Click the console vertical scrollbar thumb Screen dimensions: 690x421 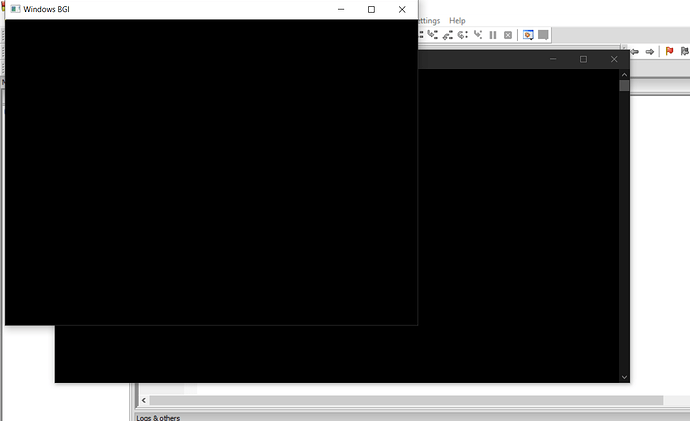pyautogui.click(x=624, y=86)
